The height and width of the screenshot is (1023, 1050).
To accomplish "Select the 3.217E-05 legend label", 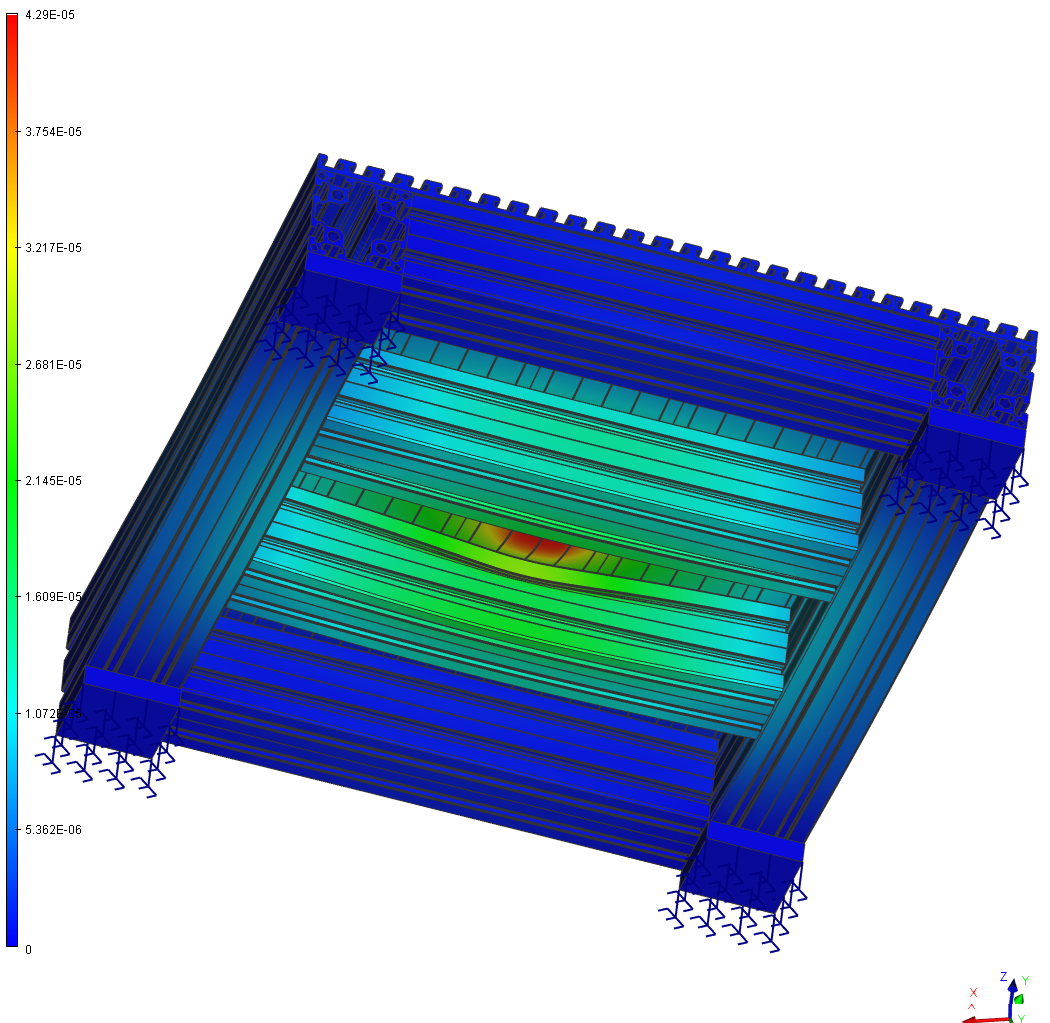I will click(x=53, y=248).
